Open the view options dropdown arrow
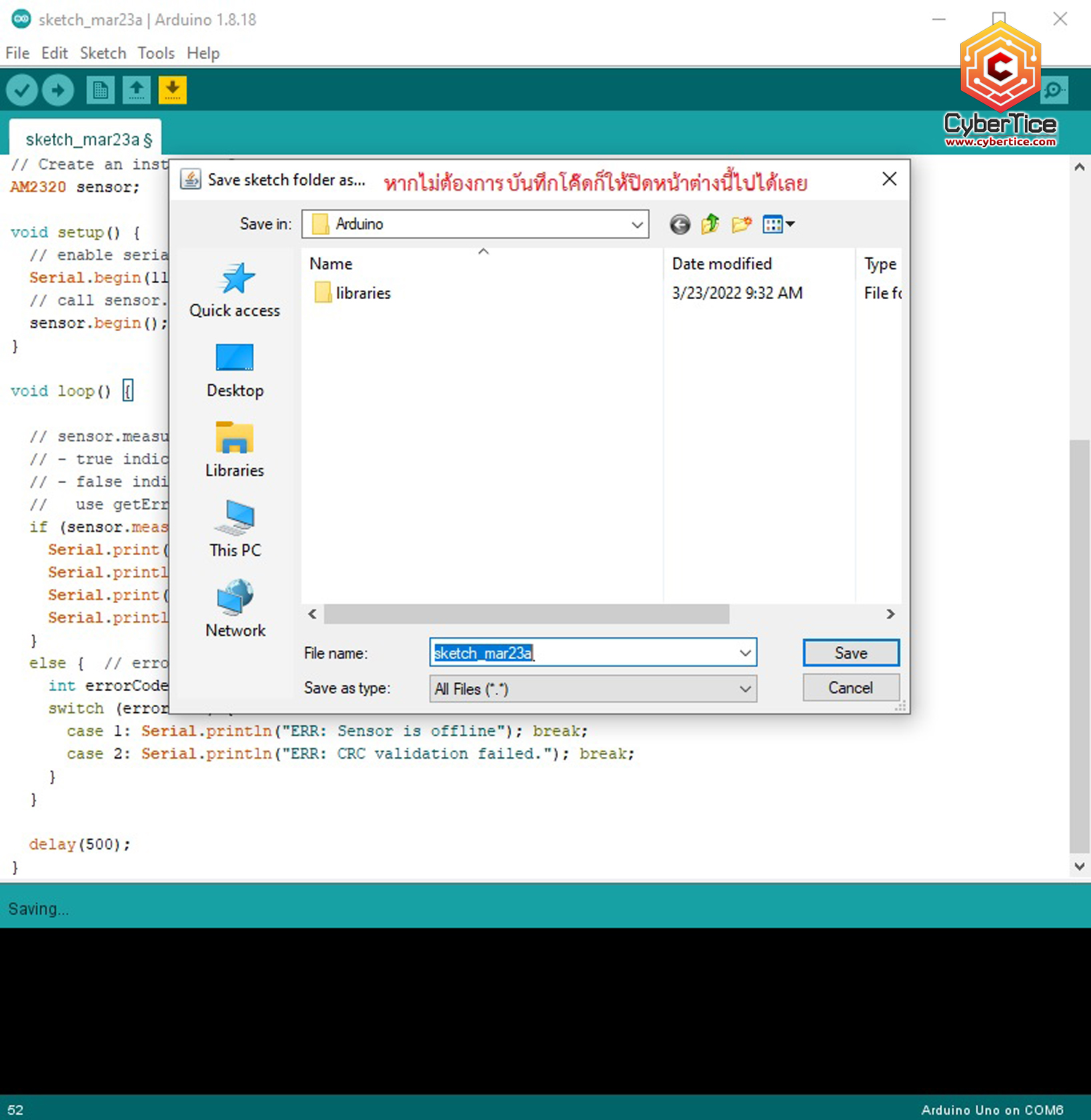 (789, 224)
